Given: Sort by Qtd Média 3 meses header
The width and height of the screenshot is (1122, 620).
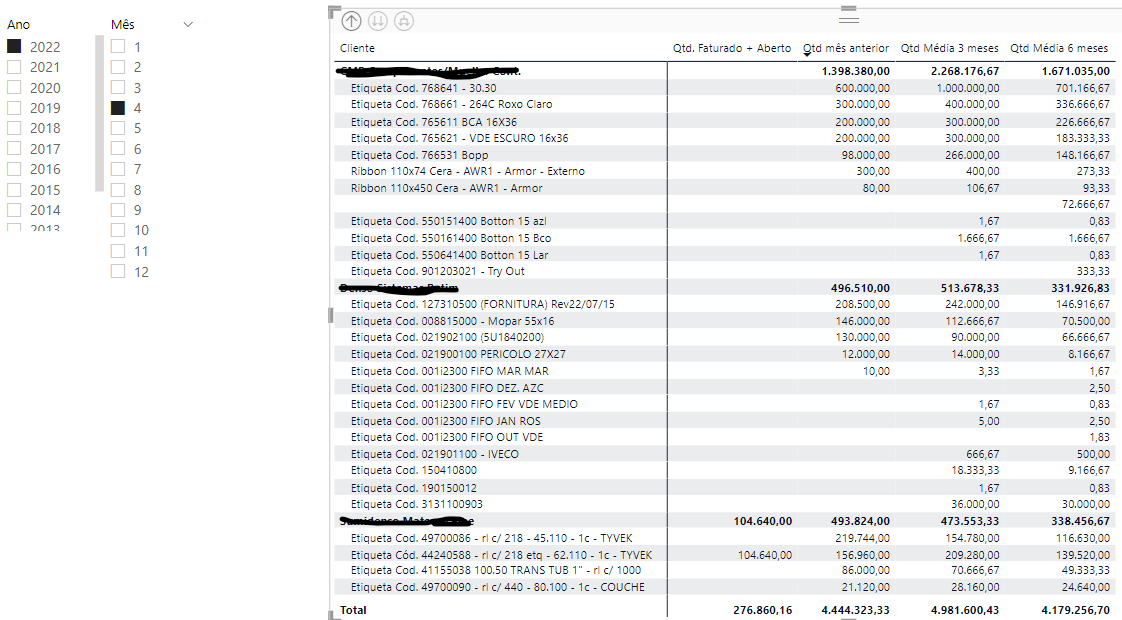Looking at the screenshot, I should pyautogui.click(x=950, y=48).
